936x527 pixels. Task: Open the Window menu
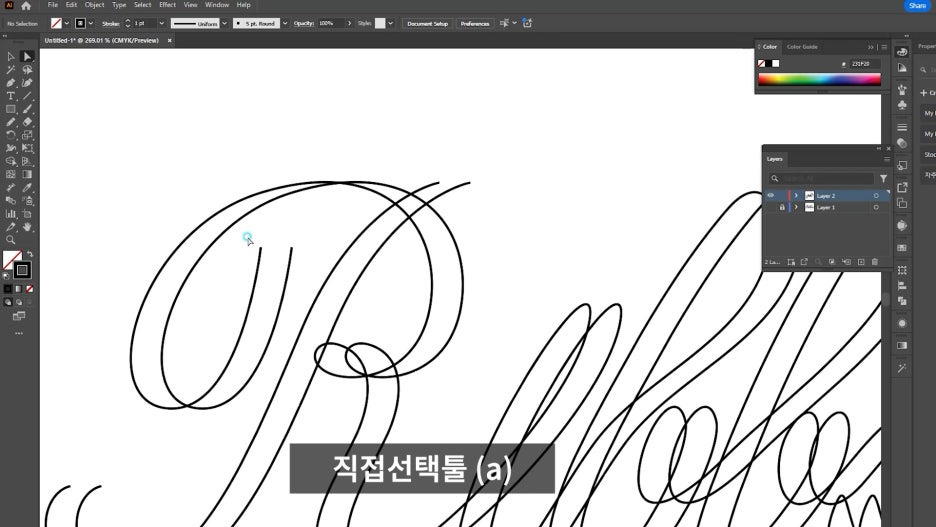[x=217, y=5]
